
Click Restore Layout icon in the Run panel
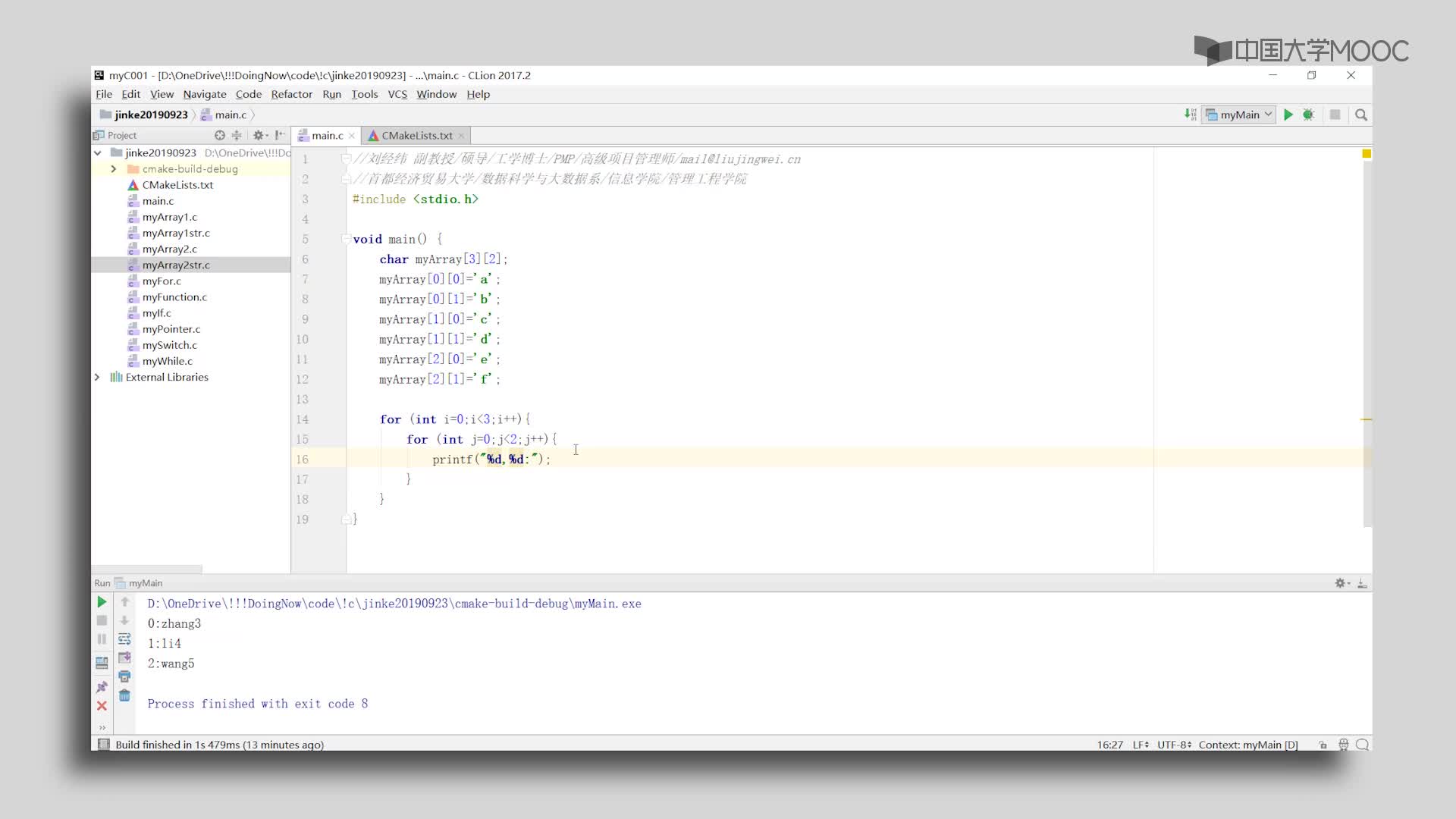[x=102, y=663]
